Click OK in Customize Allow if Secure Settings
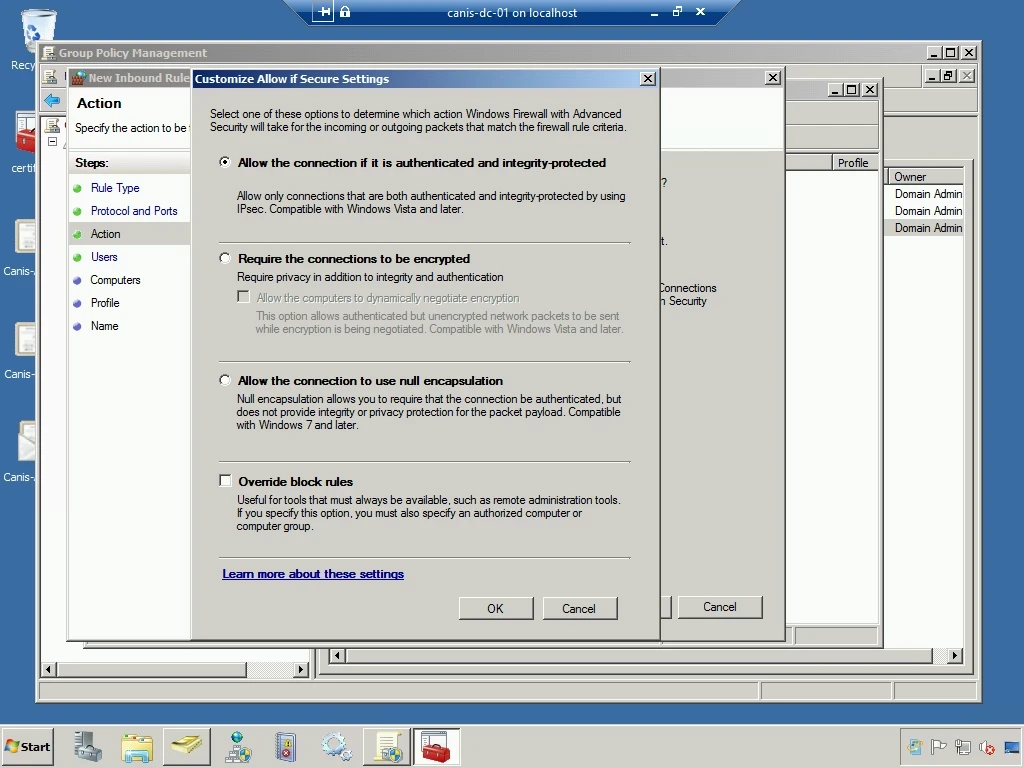1024x768 pixels. pyautogui.click(x=495, y=608)
